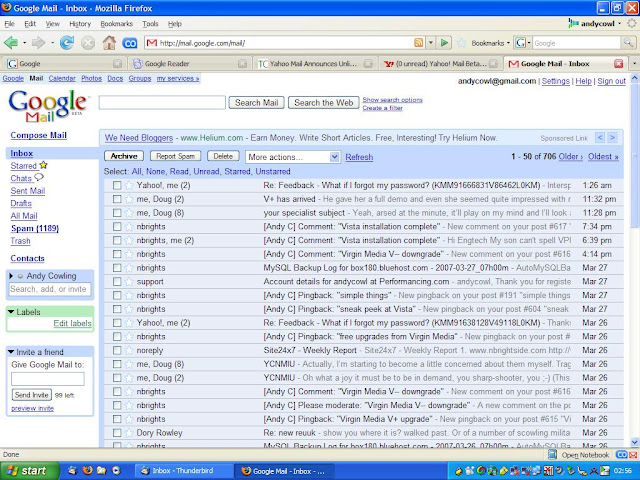Open the Bookmarks menu
Viewport: 640px width, 480px height.
[x=117, y=24]
